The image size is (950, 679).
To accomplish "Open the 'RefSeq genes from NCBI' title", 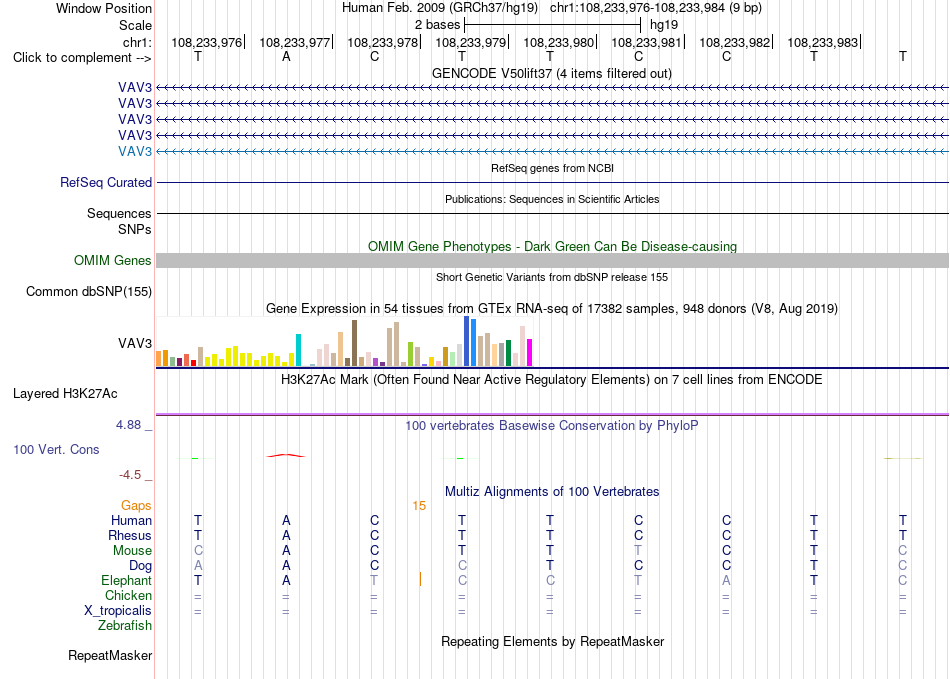I will [x=553, y=168].
